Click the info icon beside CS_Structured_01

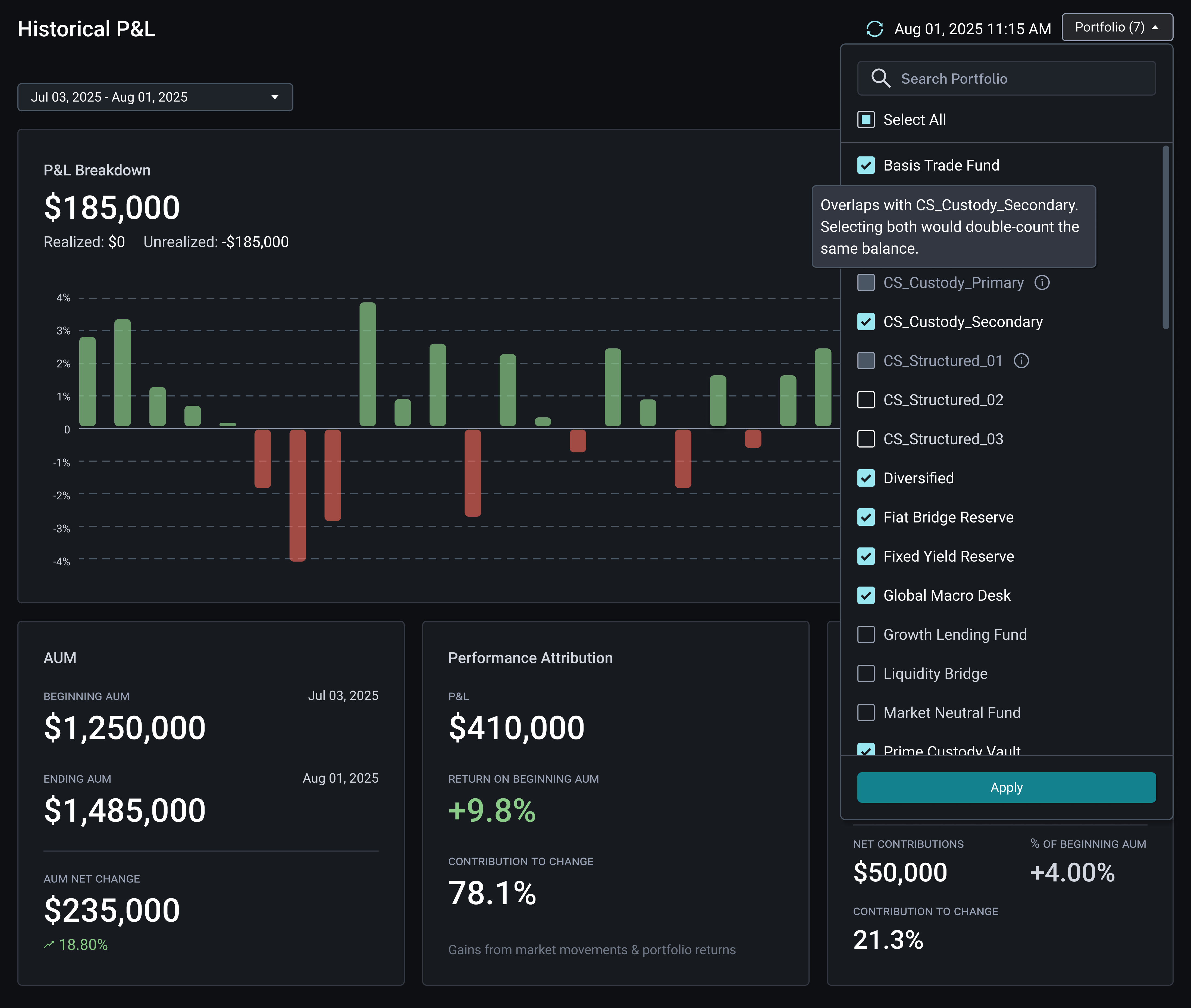(1021, 361)
